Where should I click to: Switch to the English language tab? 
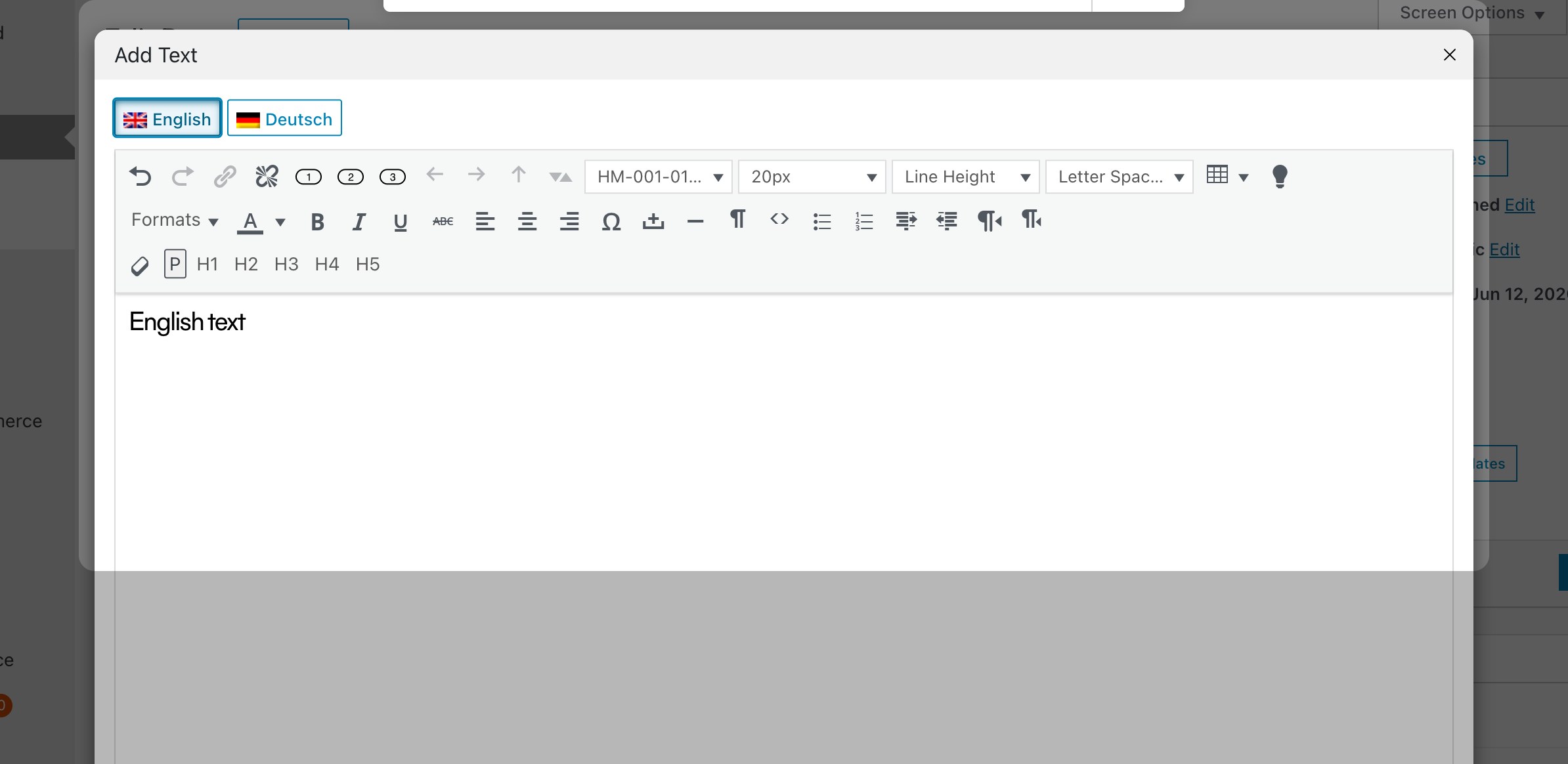pyautogui.click(x=167, y=118)
